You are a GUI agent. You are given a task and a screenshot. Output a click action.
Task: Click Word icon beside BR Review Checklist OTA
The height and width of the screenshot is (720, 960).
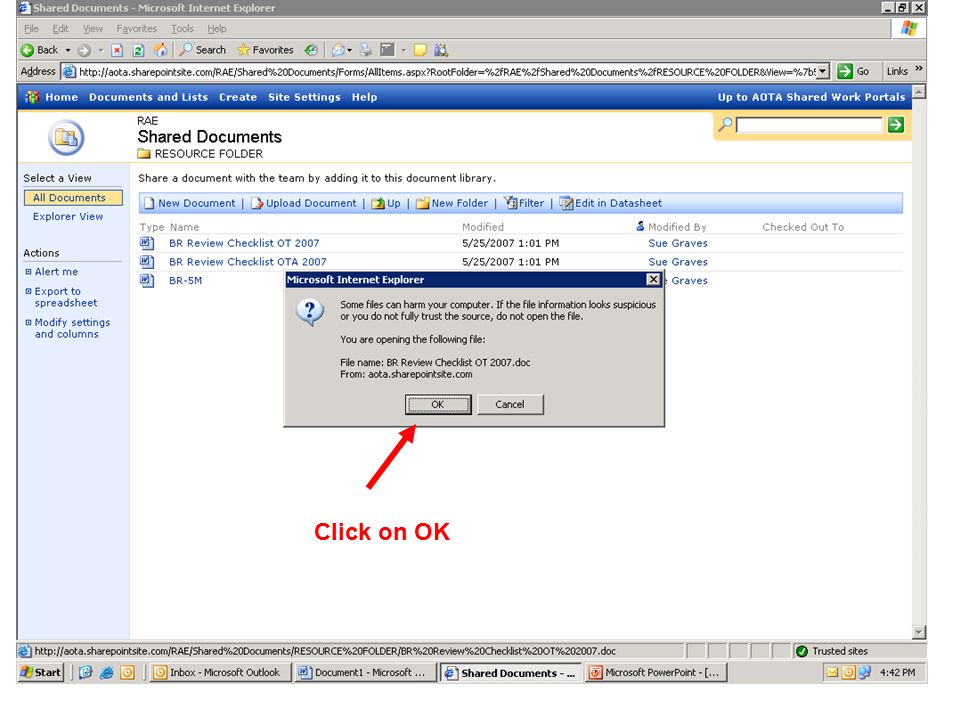click(147, 261)
